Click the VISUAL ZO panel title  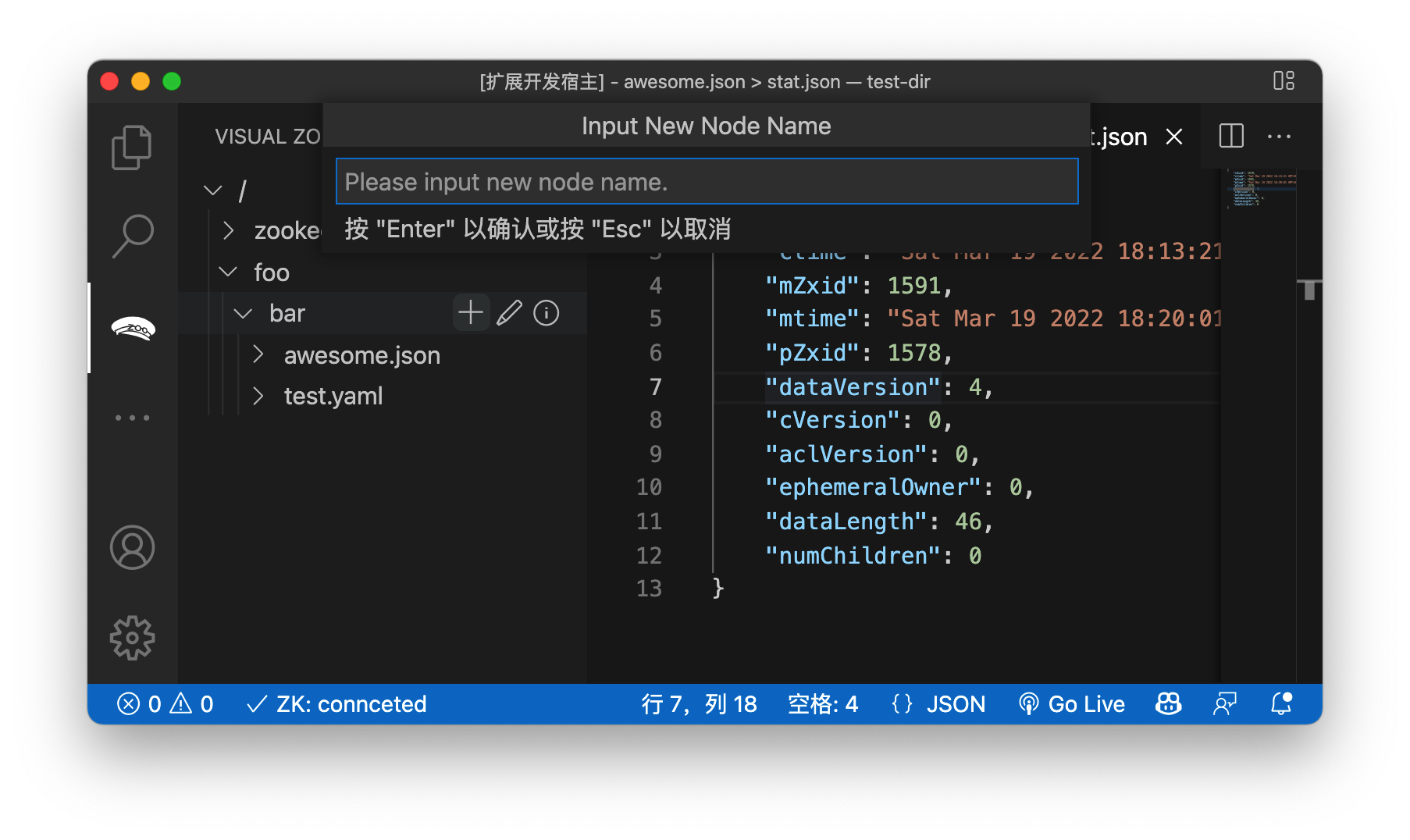point(268,137)
